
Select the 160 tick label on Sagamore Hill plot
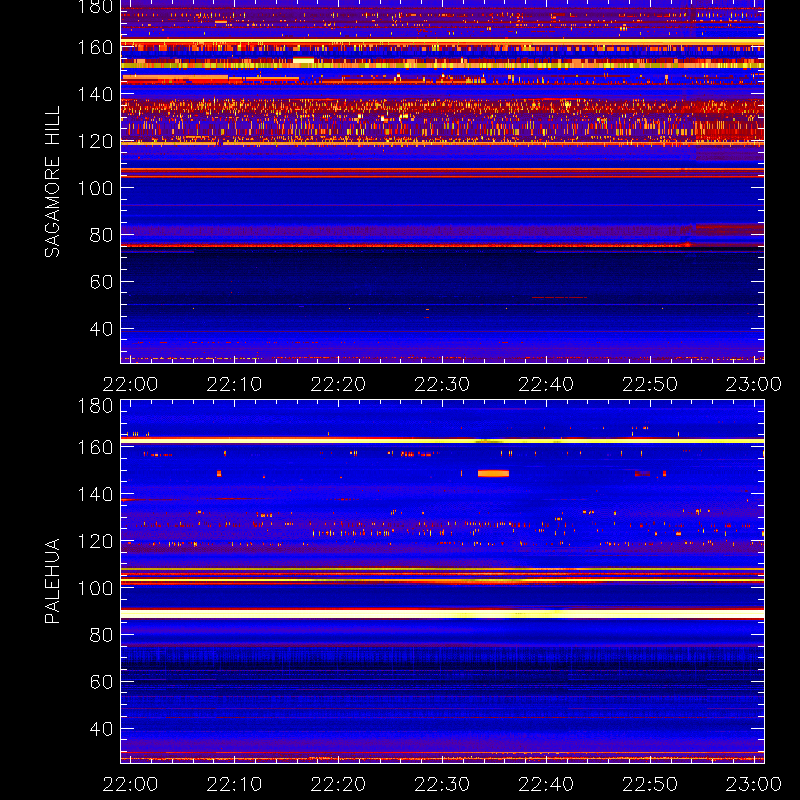tap(95, 47)
